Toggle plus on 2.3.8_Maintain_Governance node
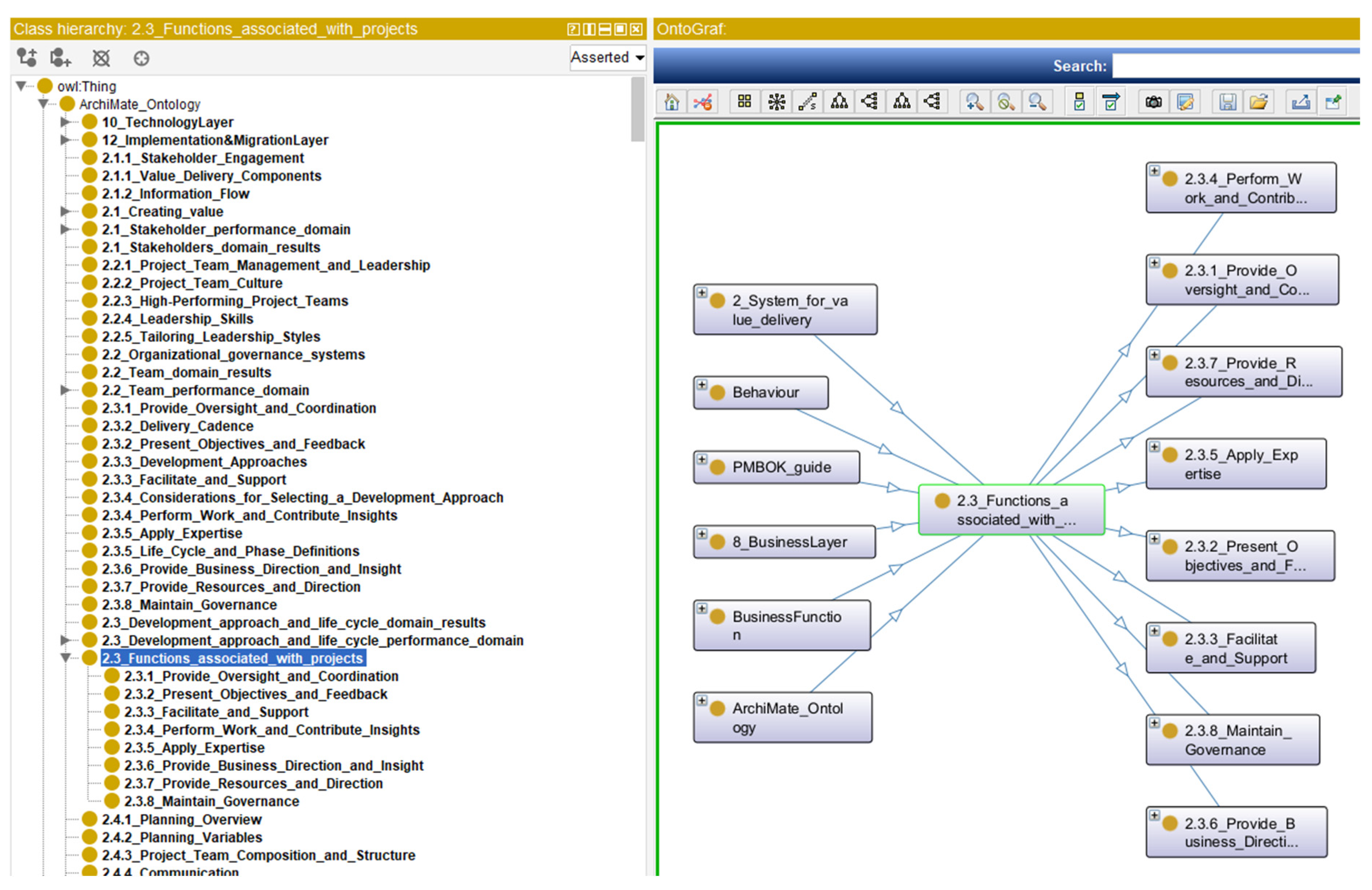Image resolution: width=1372 pixels, height=890 pixels. [1154, 723]
